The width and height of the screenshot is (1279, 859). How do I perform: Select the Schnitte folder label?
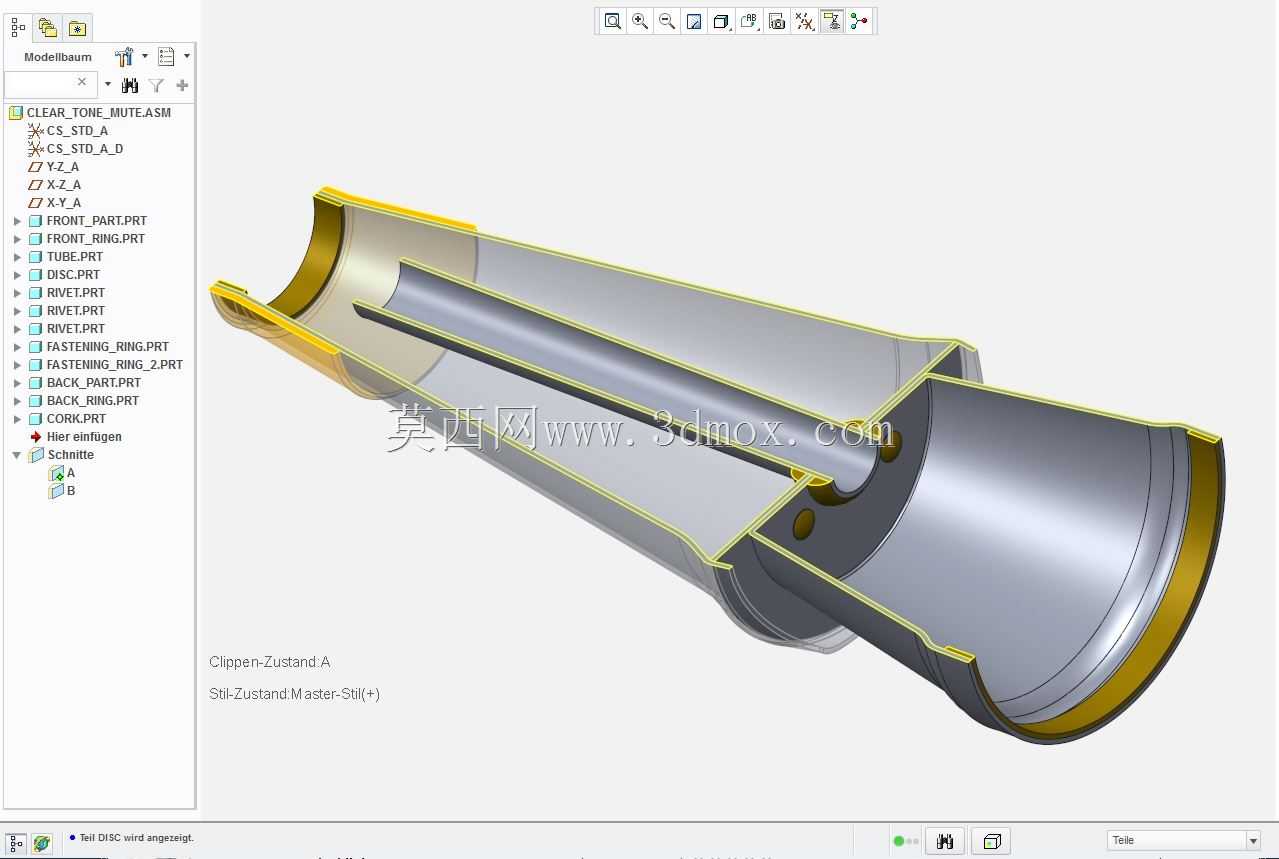[x=71, y=455]
